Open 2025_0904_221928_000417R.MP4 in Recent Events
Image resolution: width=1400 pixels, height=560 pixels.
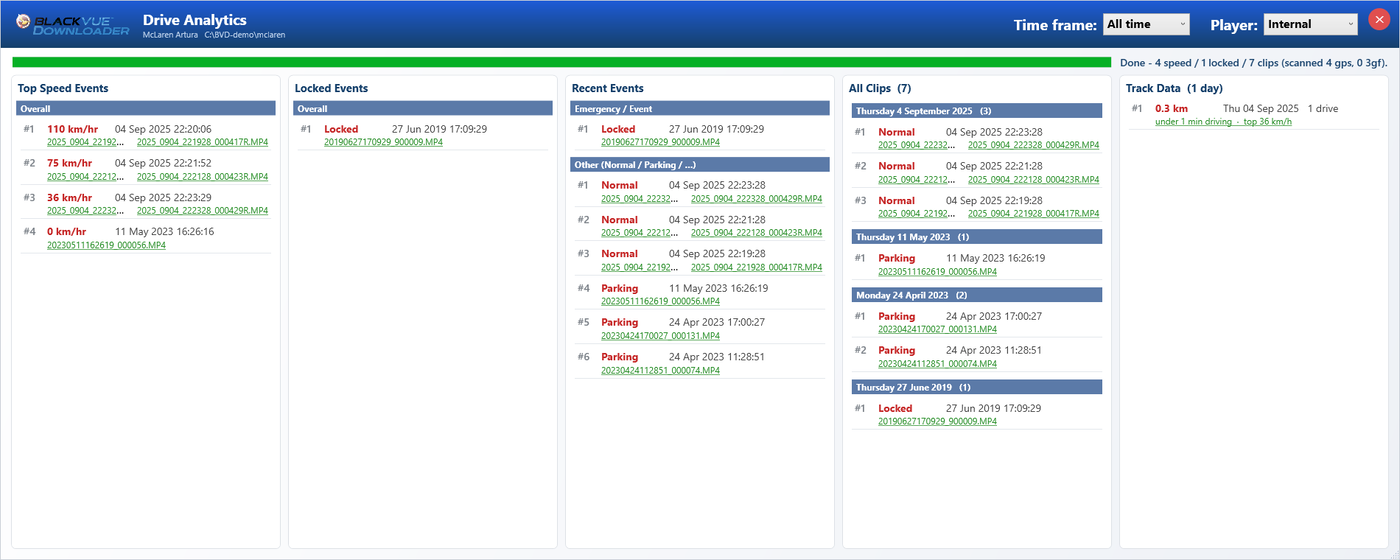click(756, 267)
